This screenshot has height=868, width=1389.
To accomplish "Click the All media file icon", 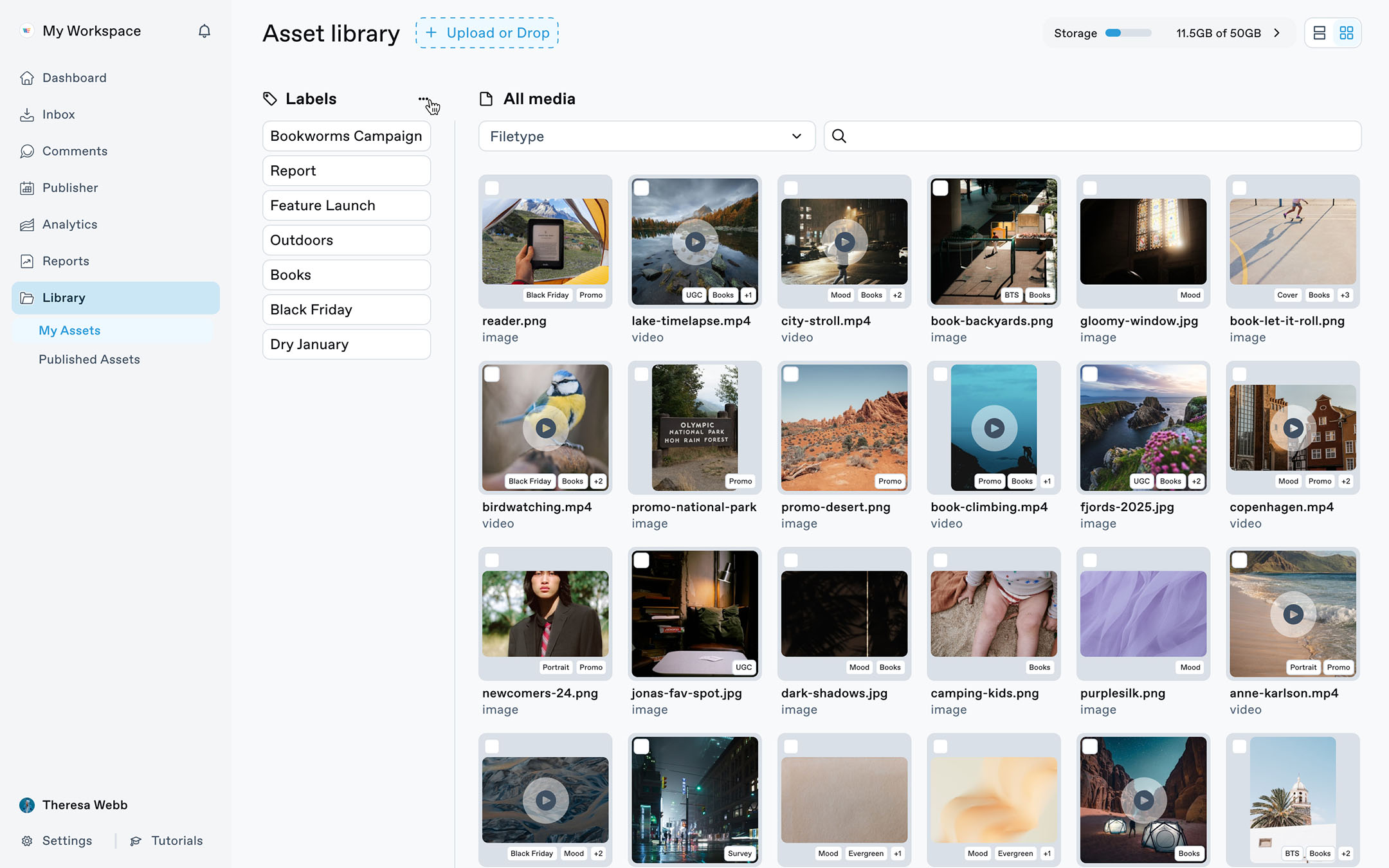I will pos(486,98).
